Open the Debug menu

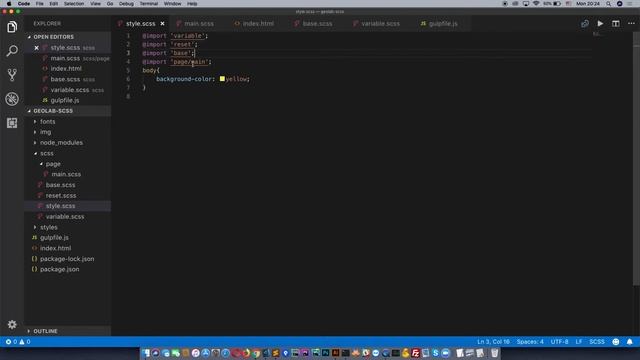point(126,4)
